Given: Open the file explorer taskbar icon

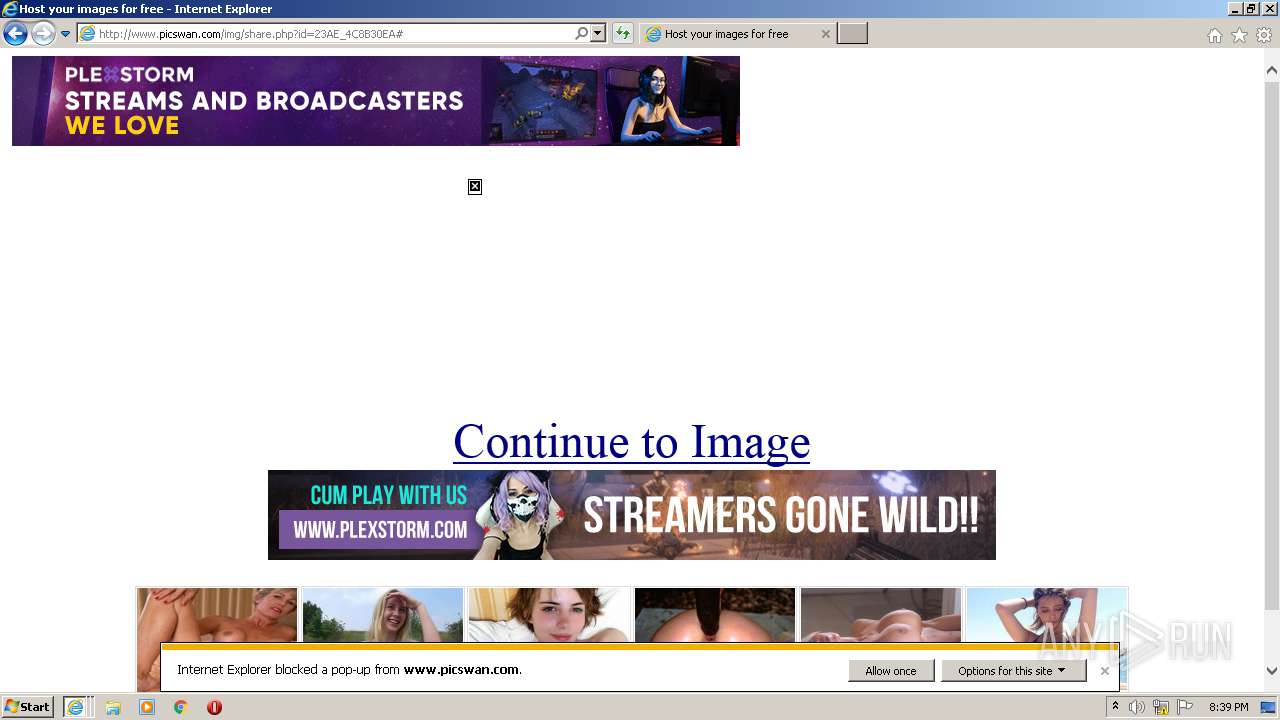Looking at the screenshot, I should coord(113,707).
